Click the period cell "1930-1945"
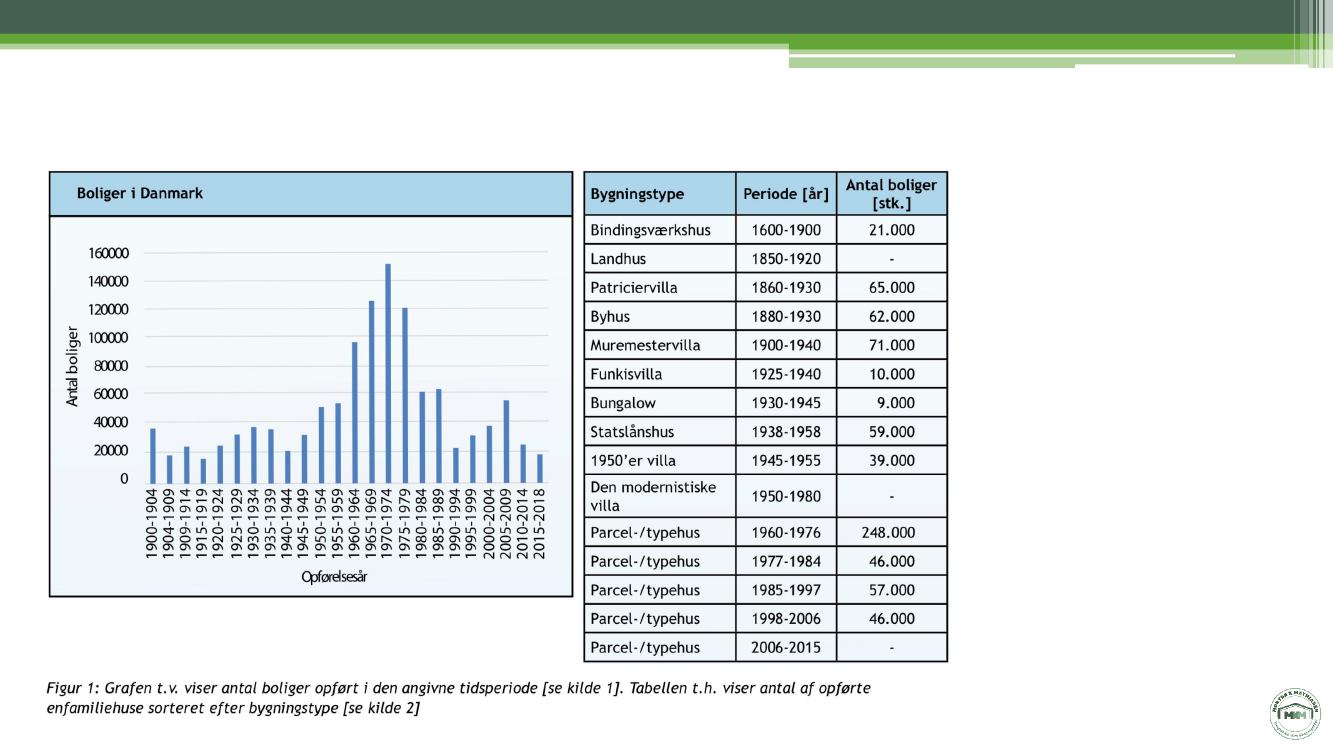The width and height of the screenshot is (1333, 750). pyautogui.click(x=786, y=403)
